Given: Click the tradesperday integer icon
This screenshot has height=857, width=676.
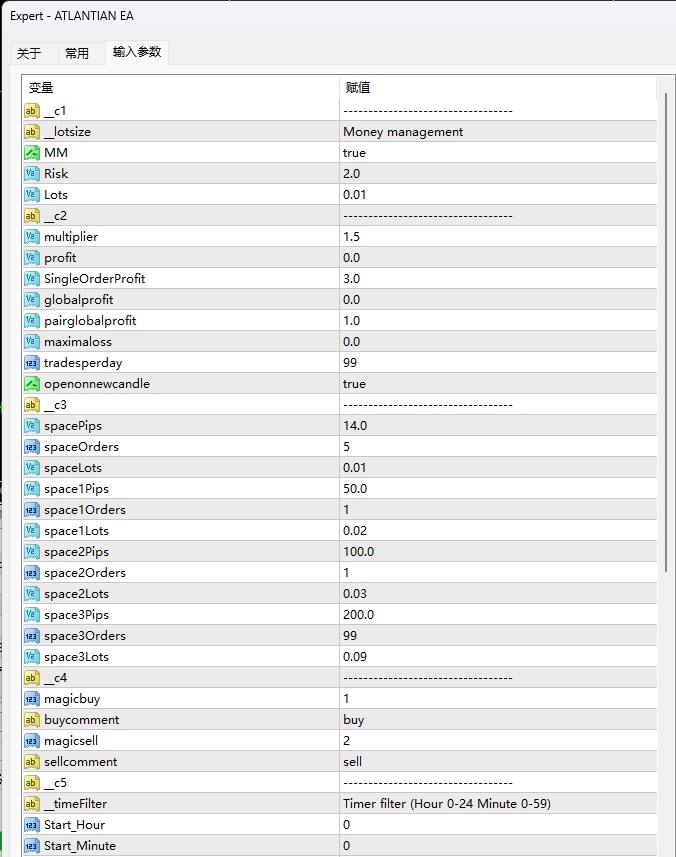Looking at the screenshot, I should [x=32, y=363].
